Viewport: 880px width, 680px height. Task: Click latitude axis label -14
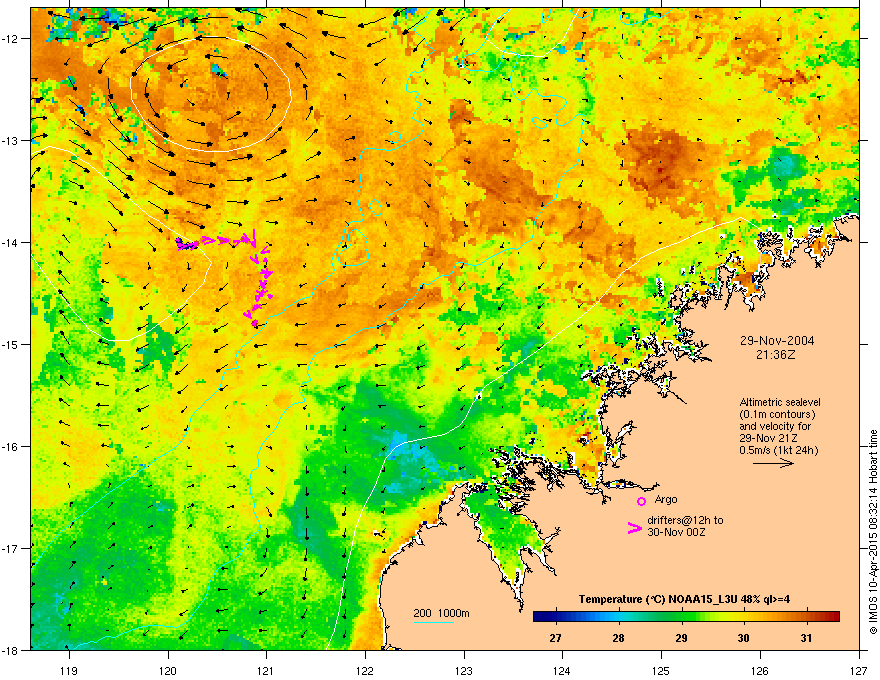pyautogui.click(x=10, y=243)
